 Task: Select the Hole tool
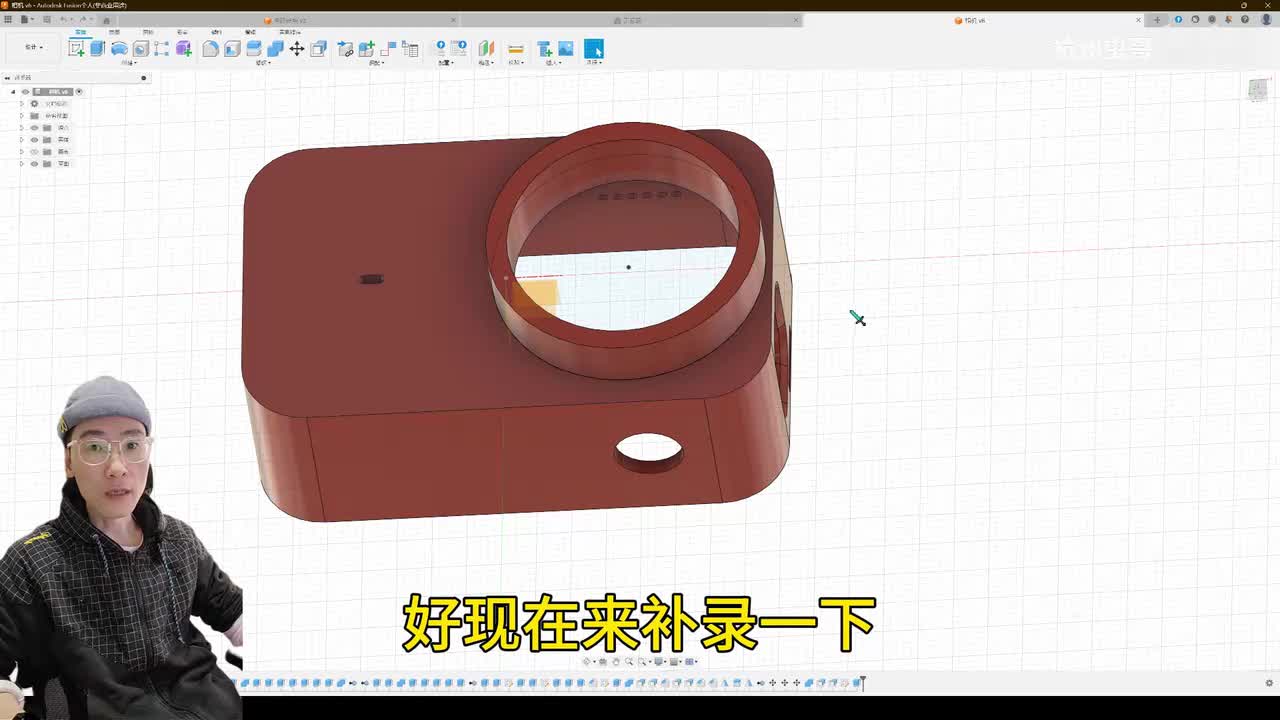pyautogui.click(x=141, y=48)
